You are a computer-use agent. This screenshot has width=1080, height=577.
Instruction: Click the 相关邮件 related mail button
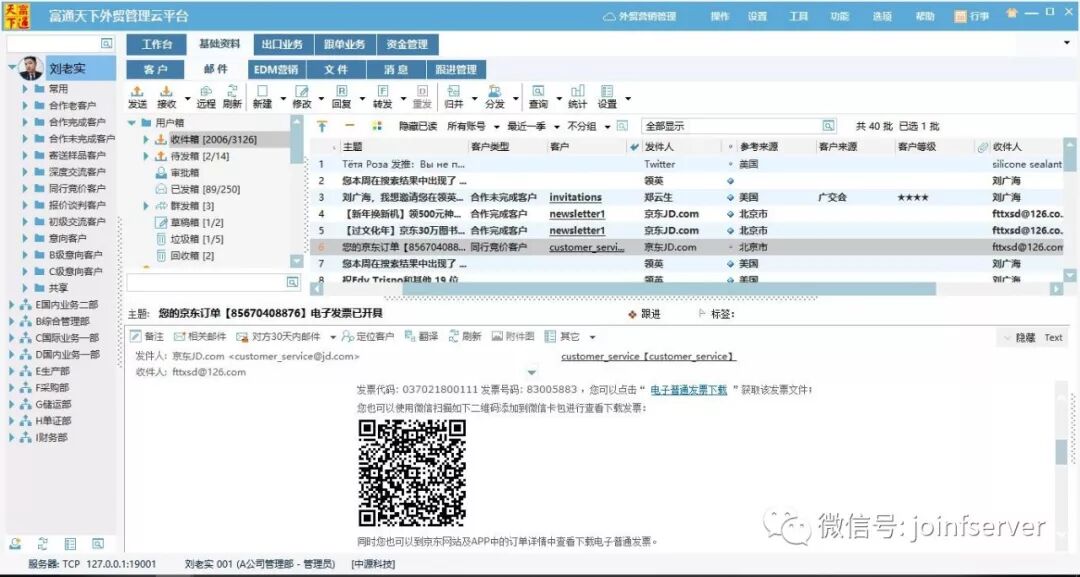[200, 337]
